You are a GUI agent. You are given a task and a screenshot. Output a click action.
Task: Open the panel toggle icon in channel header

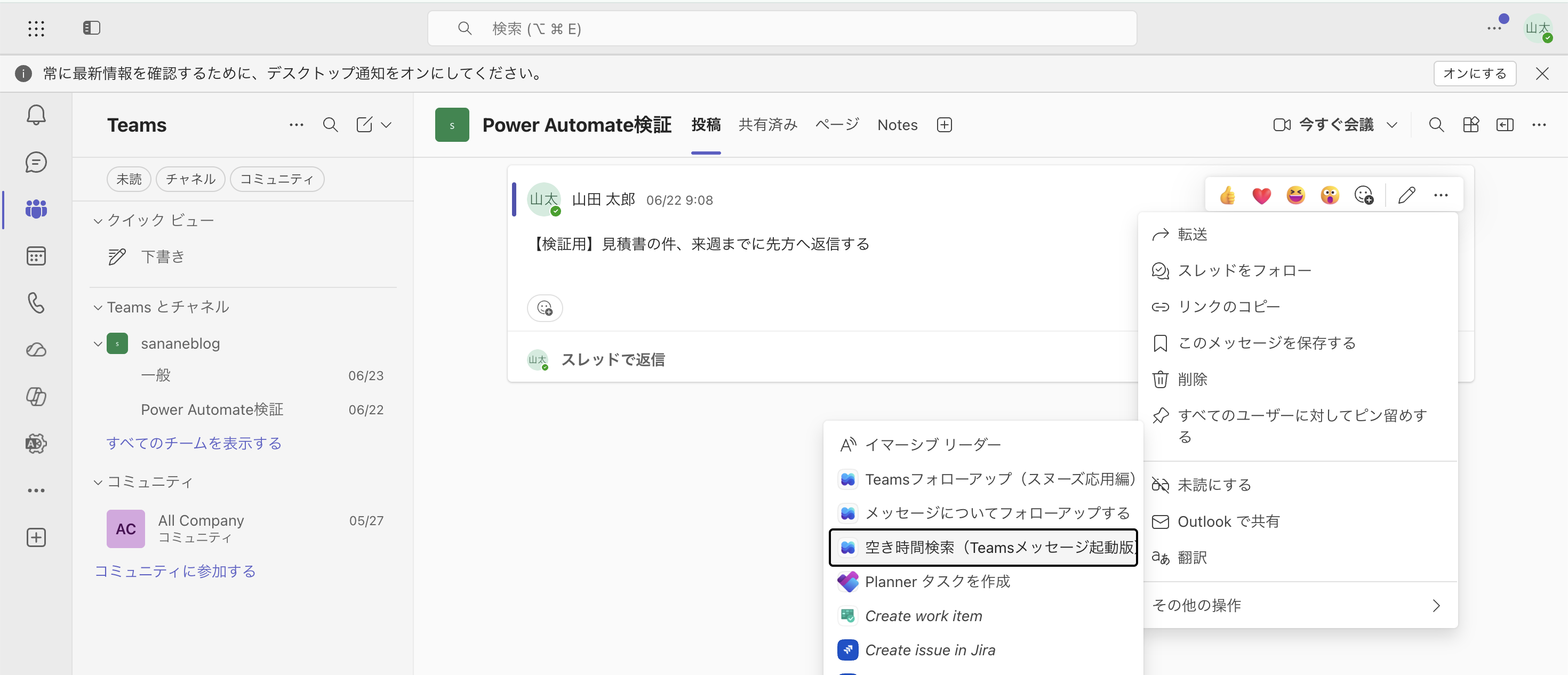pos(1505,125)
